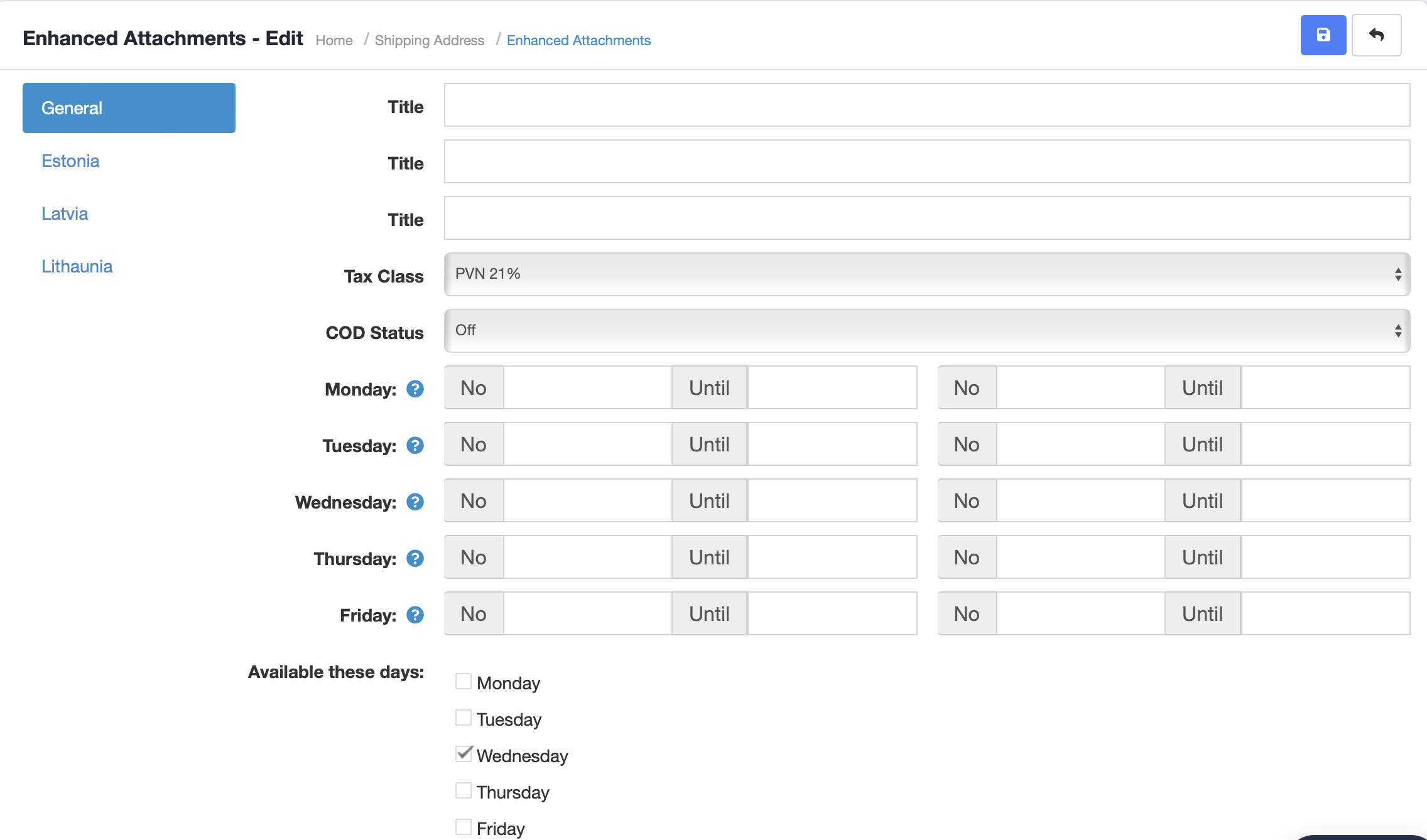Go to Home breadcrumb link
This screenshot has width=1427, height=840.
click(334, 41)
